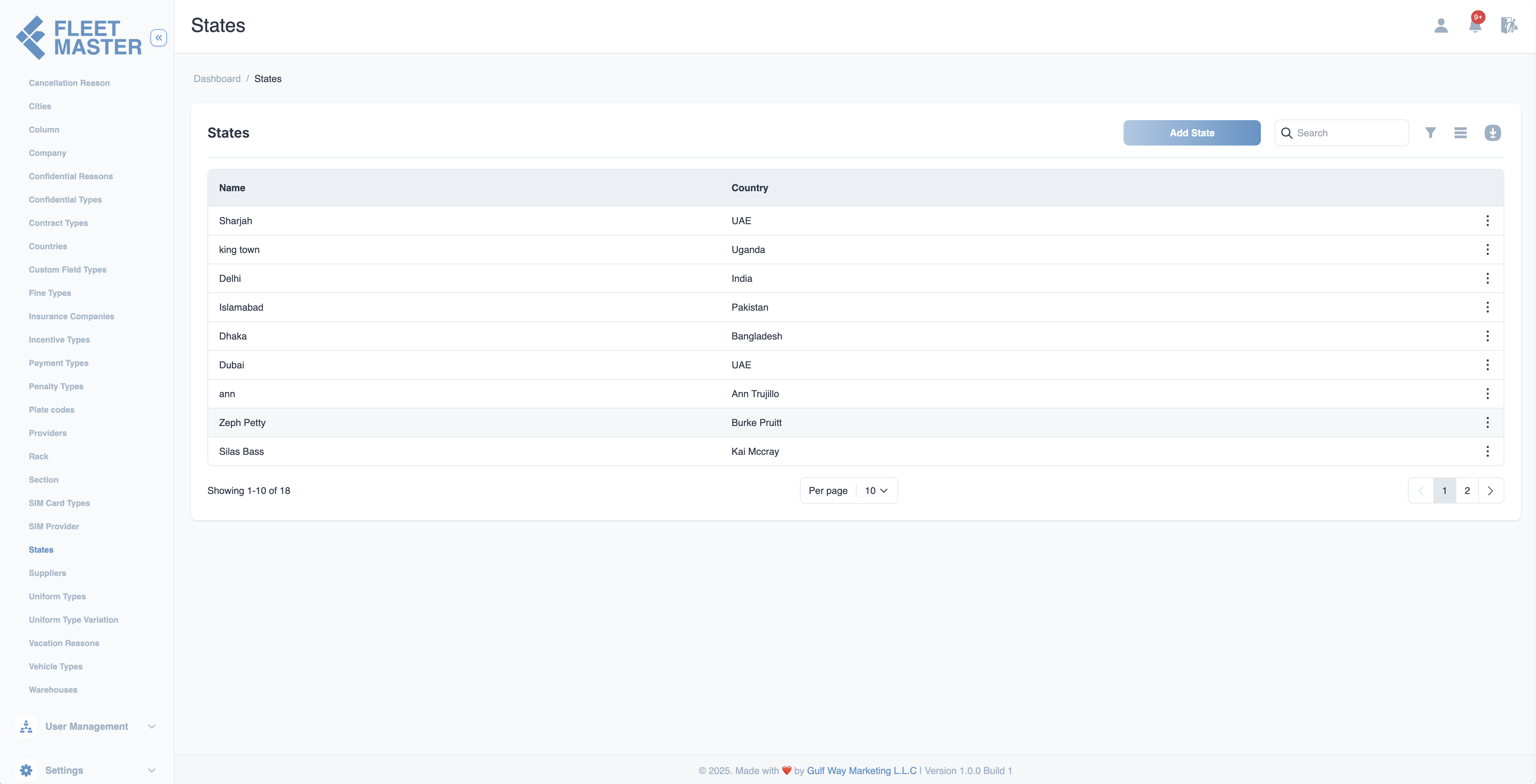Open Contract Types in sidebar

coord(58,223)
